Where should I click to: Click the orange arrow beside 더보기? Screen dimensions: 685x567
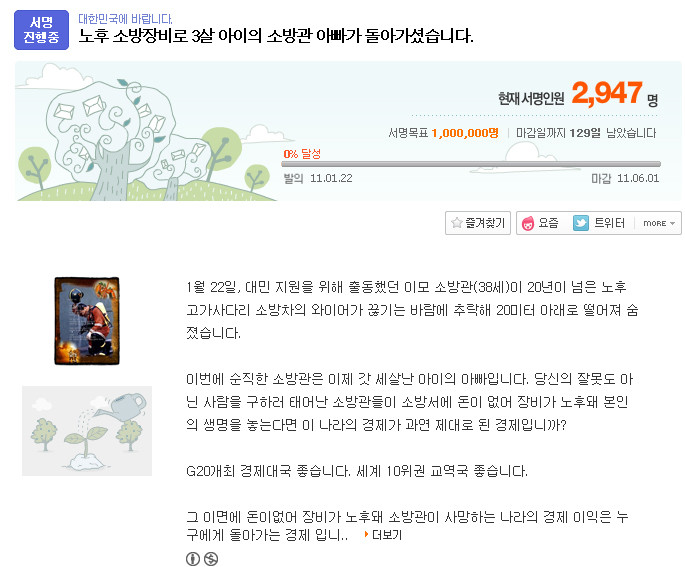(366, 534)
